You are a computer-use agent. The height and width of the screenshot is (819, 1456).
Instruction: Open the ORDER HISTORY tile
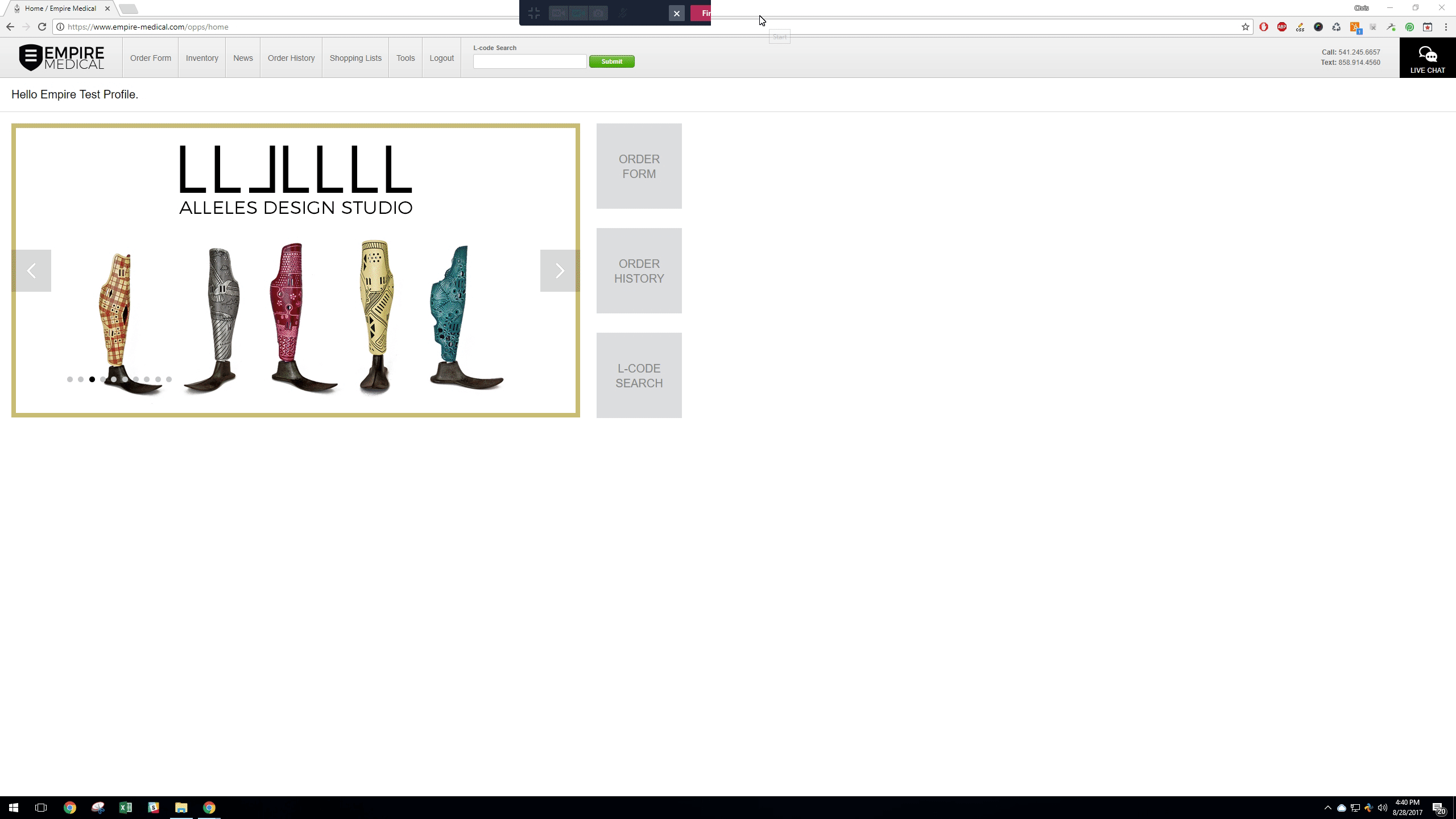click(x=639, y=271)
